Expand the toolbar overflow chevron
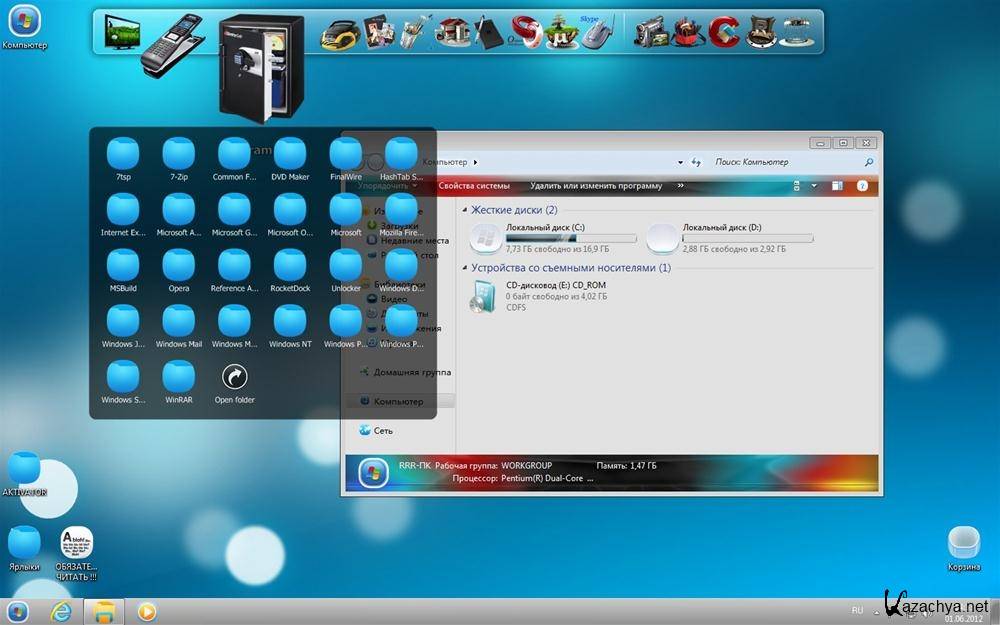Viewport: 1000px width, 625px height. pyautogui.click(x=681, y=185)
